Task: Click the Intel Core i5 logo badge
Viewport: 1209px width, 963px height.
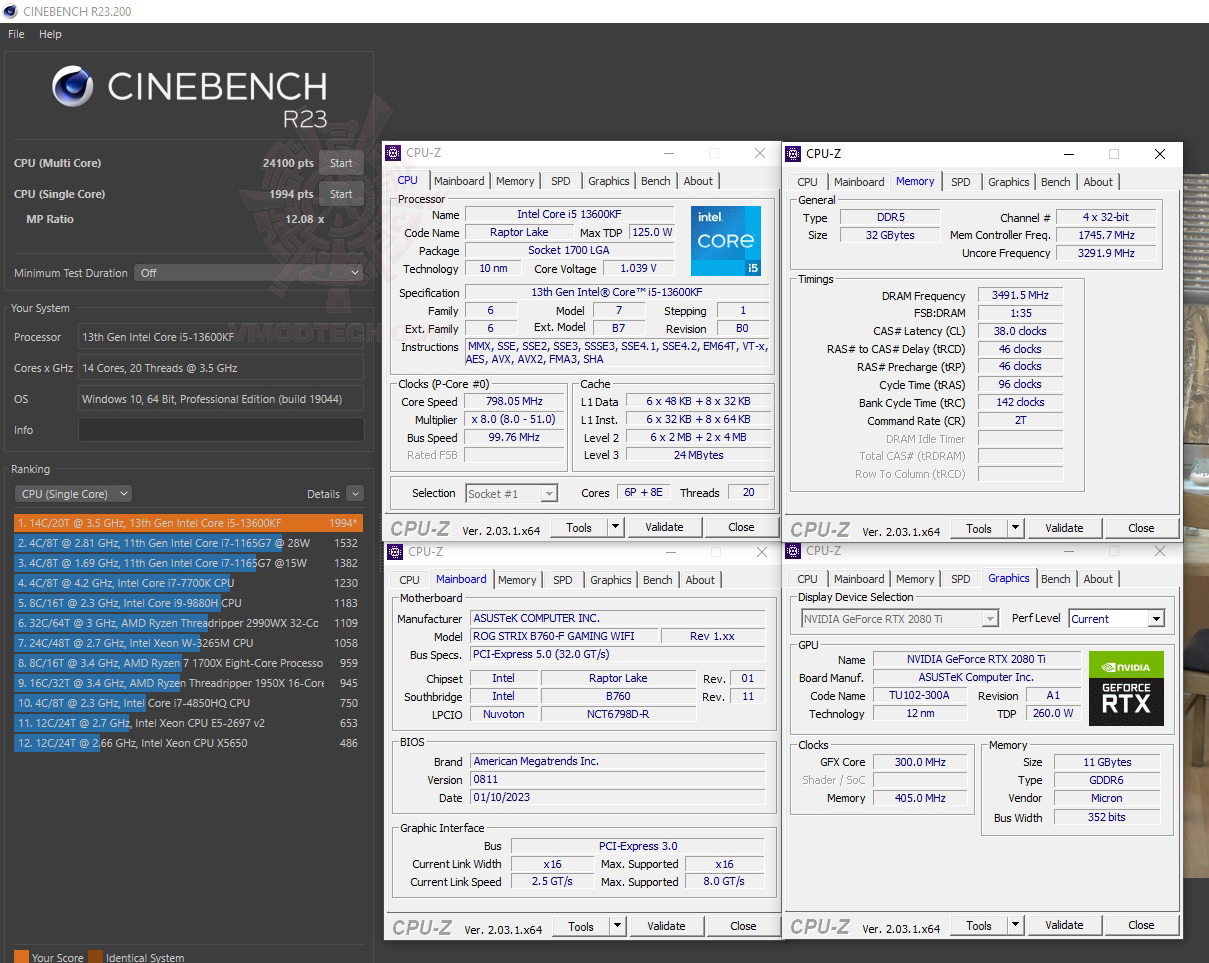Action: click(x=726, y=241)
